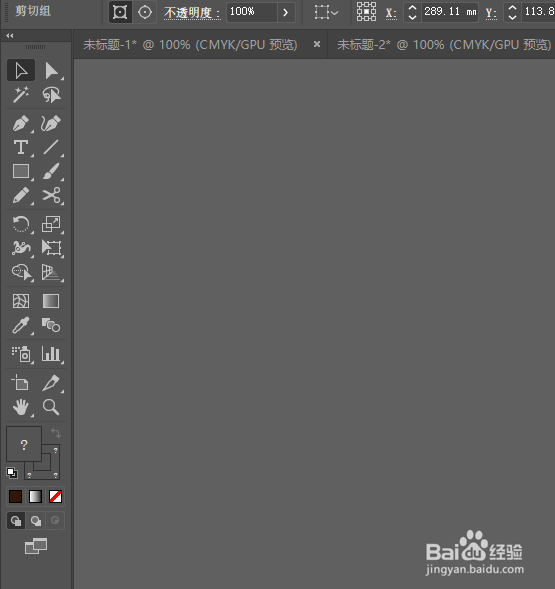555x589 pixels.
Task: Enable Draw Inside mode
Action: (55, 521)
